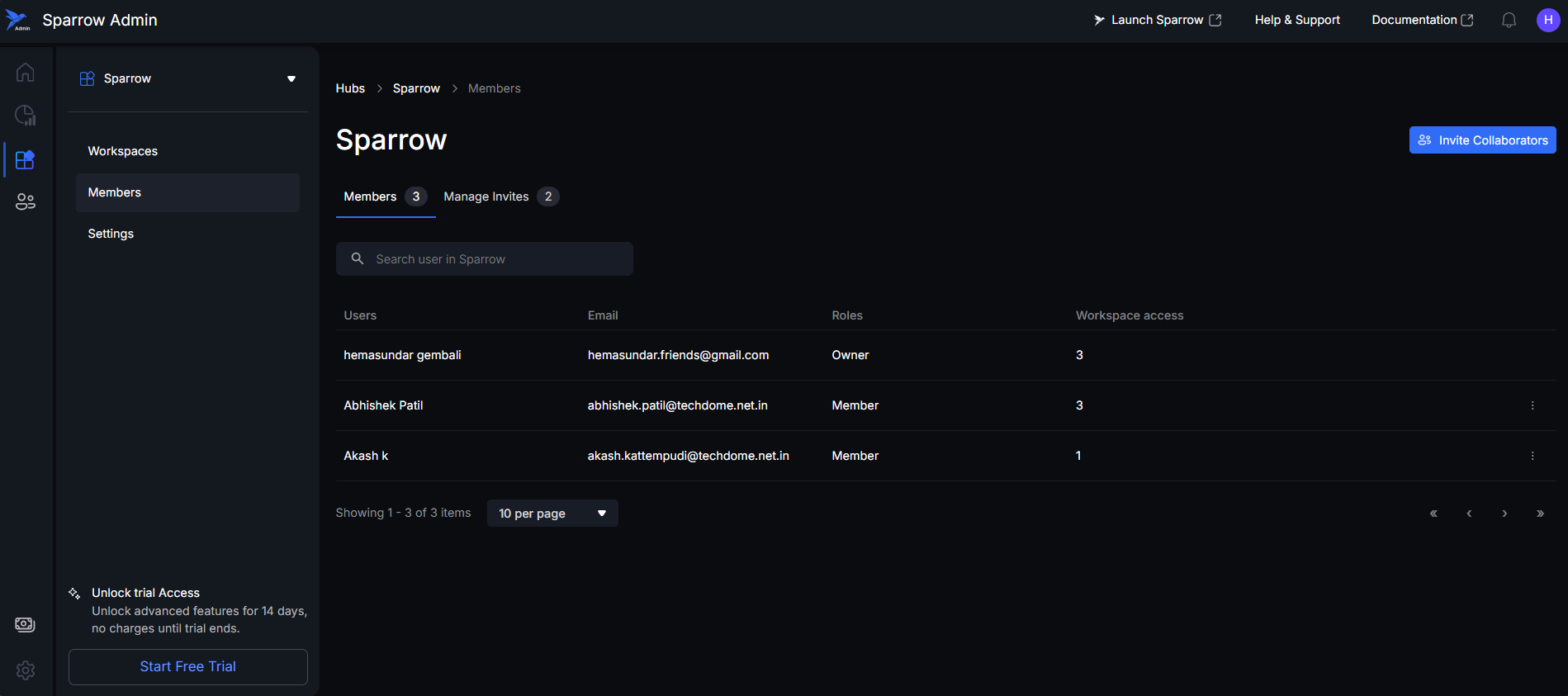Select the Hubs grid sidebar icon

click(25, 159)
